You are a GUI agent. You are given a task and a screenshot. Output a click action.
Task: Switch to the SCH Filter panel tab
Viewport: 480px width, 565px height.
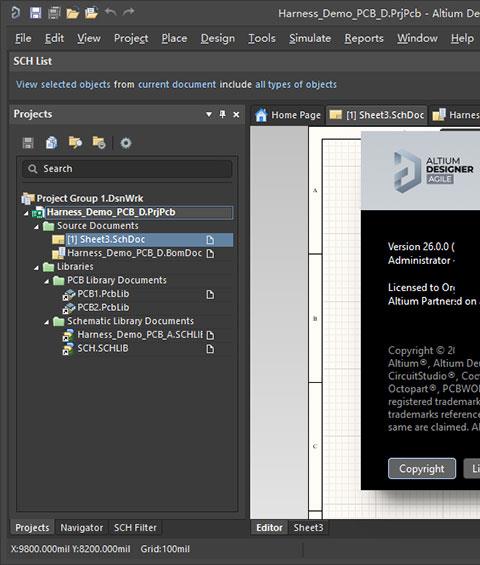coord(135,528)
